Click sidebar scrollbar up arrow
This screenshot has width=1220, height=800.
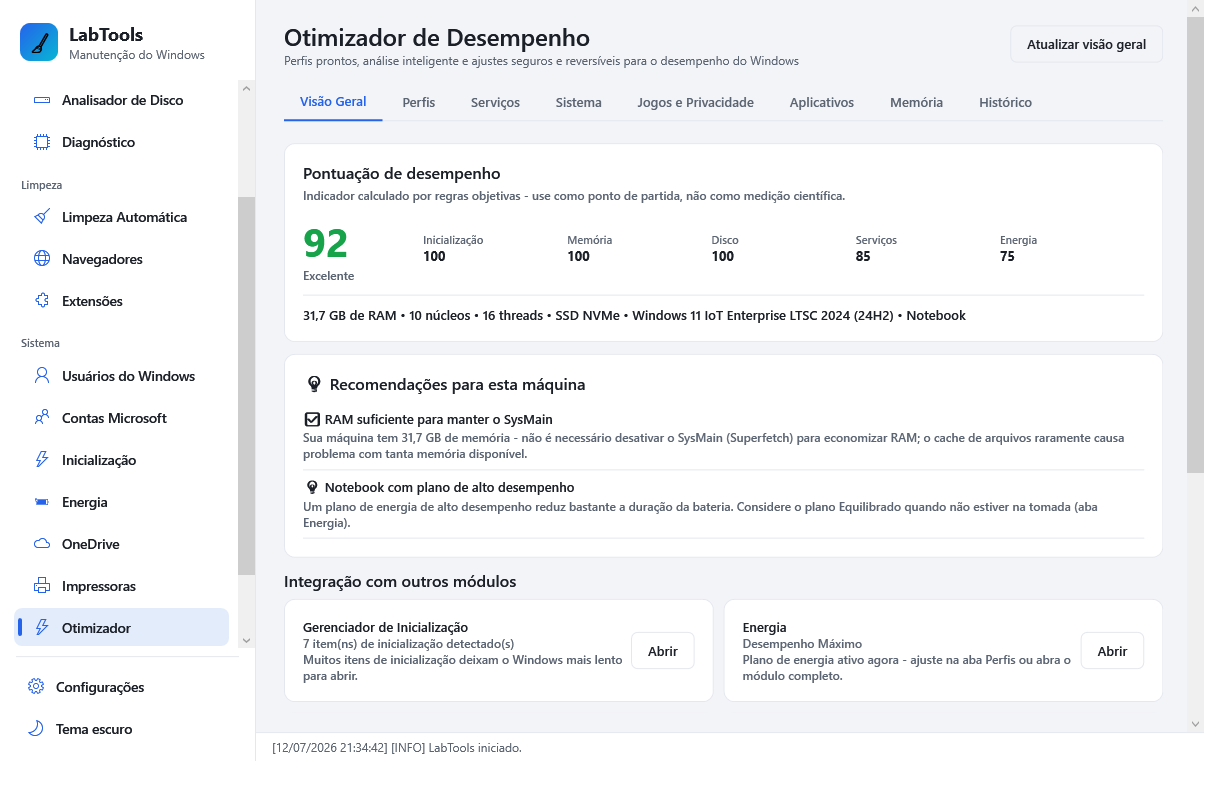247,88
